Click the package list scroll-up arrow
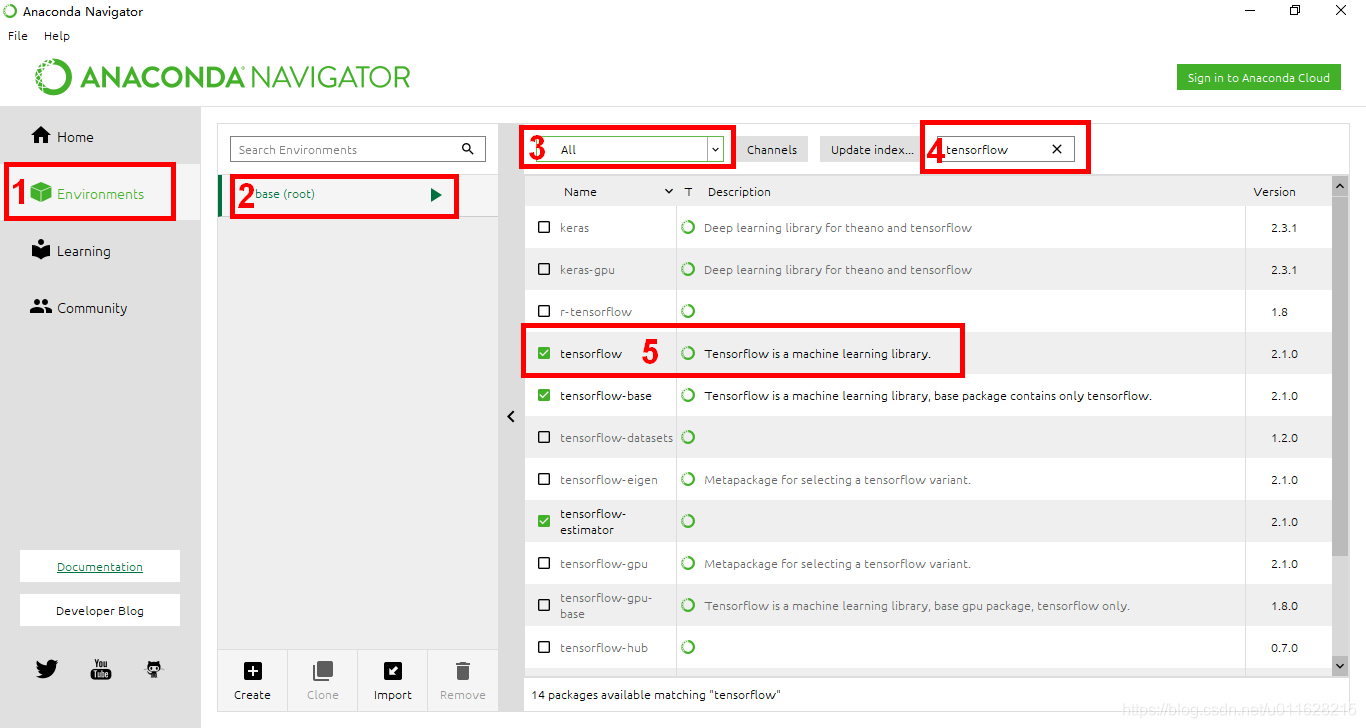Image resolution: width=1366 pixels, height=728 pixels. click(x=1340, y=186)
